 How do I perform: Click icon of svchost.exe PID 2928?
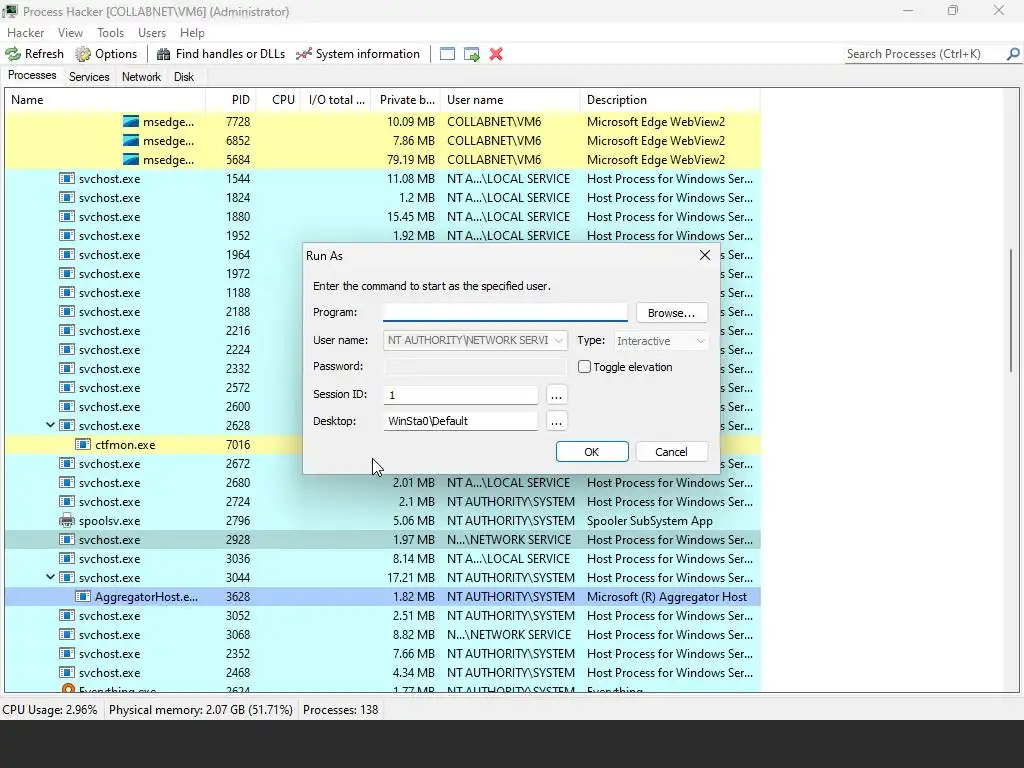(x=67, y=539)
